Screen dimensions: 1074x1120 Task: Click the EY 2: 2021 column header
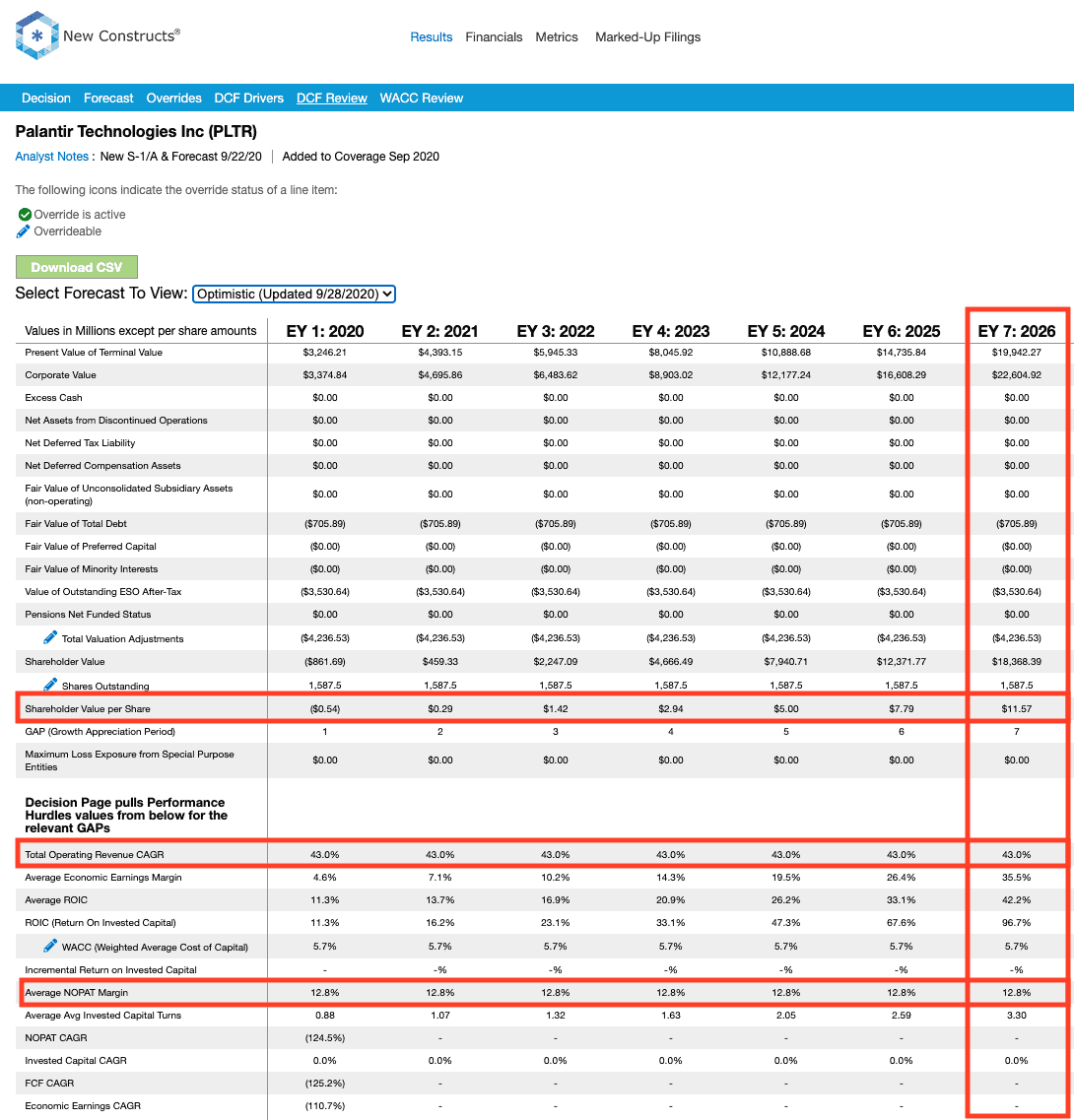pyautogui.click(x=440, y=331)
